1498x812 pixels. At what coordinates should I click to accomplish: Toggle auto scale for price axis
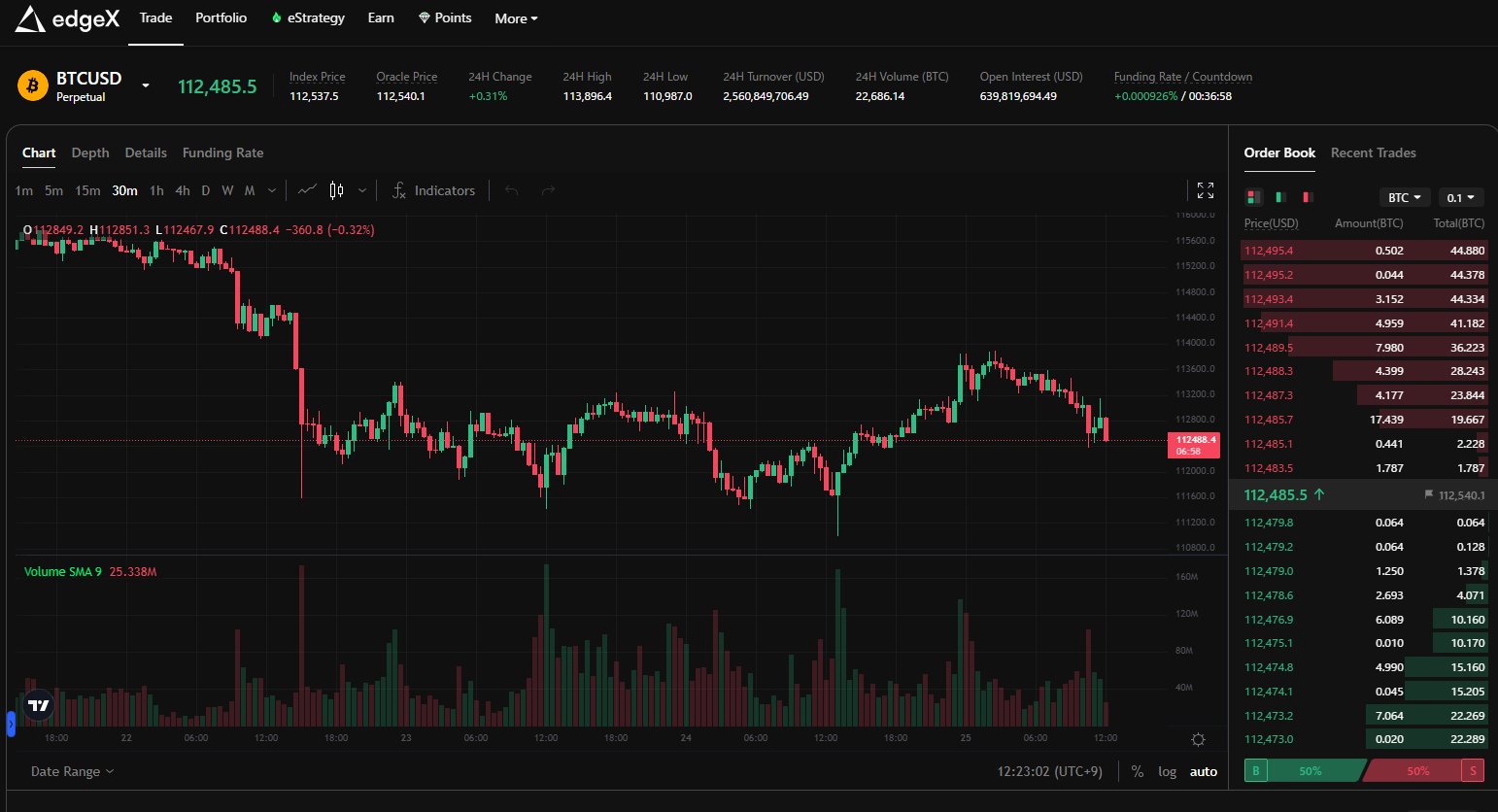pyautogui.click(x=1203, y=771)
